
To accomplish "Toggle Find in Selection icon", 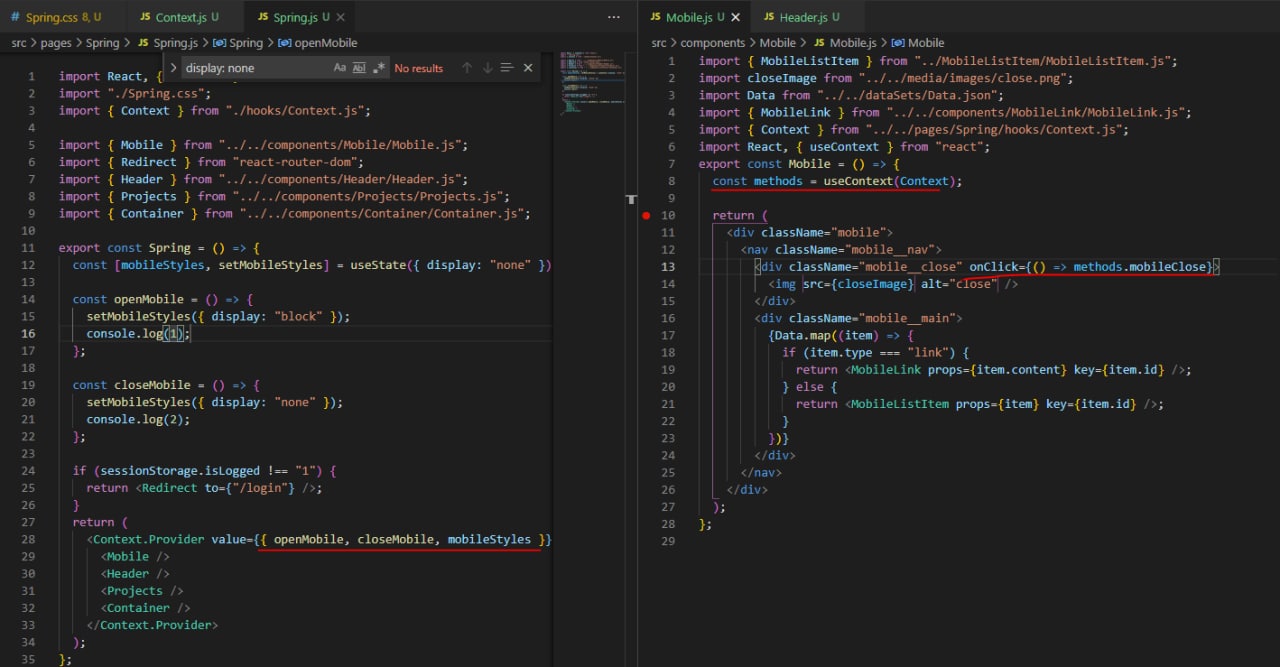I will 507,68.
